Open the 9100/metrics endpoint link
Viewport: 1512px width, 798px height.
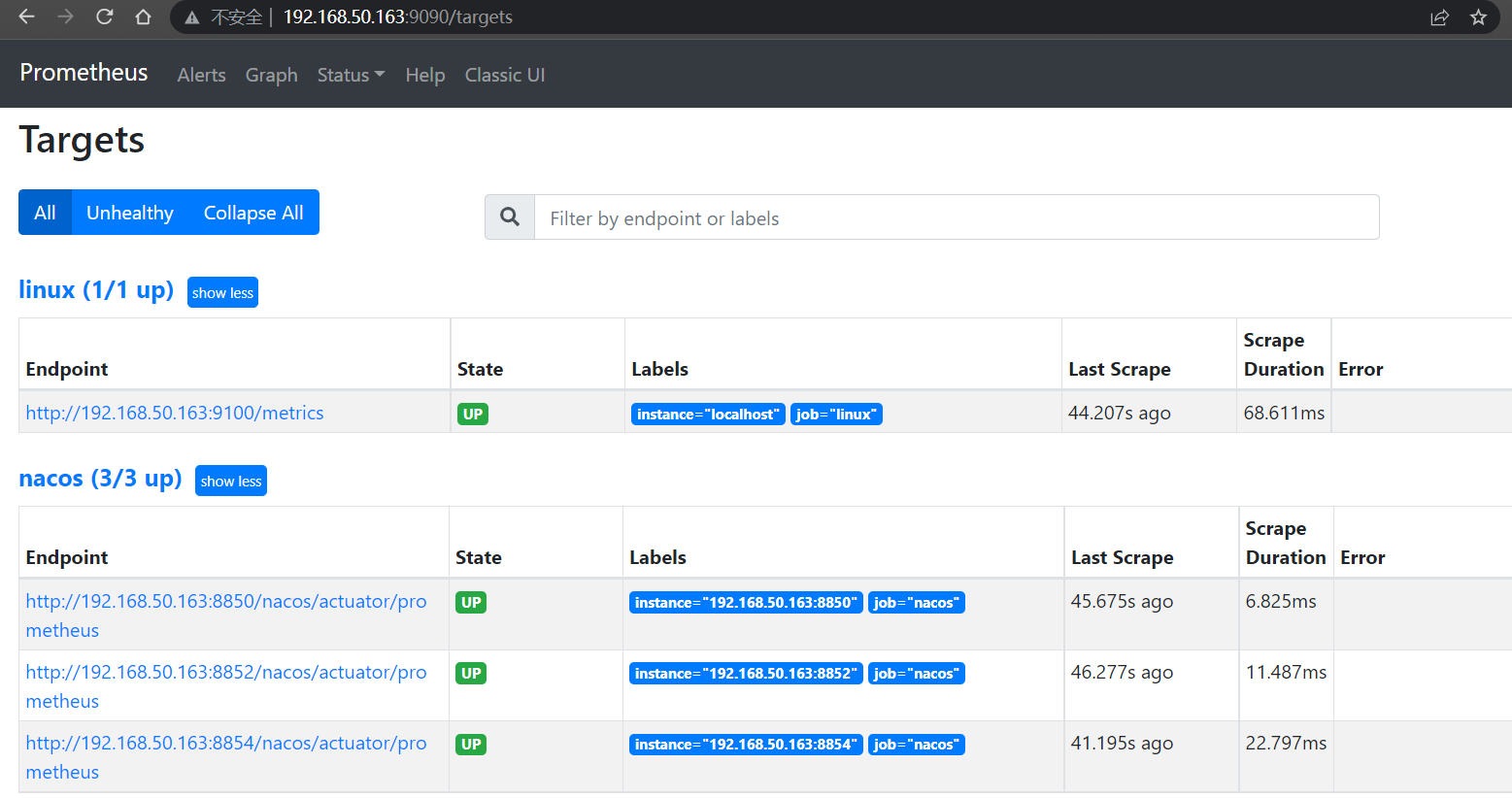pyautogui.click(x=175, y=413)
